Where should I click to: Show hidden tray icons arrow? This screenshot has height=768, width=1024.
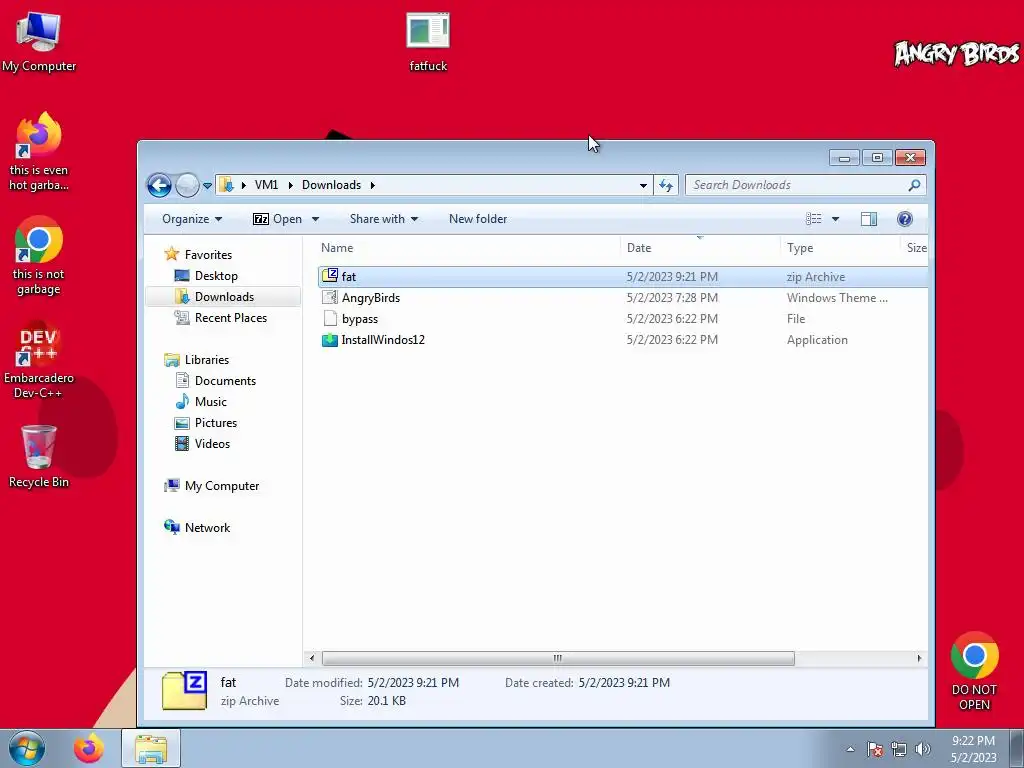(850, 749)
